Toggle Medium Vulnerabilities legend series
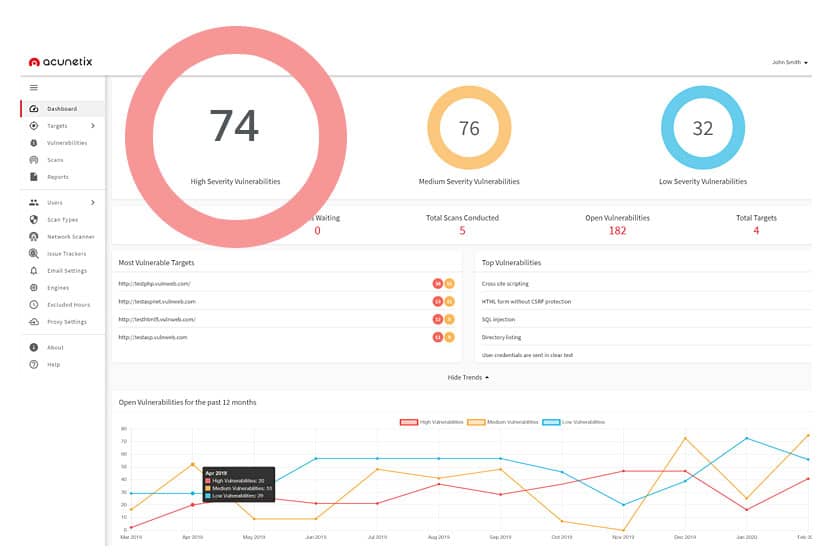The image size is (830, 559). 503,422
